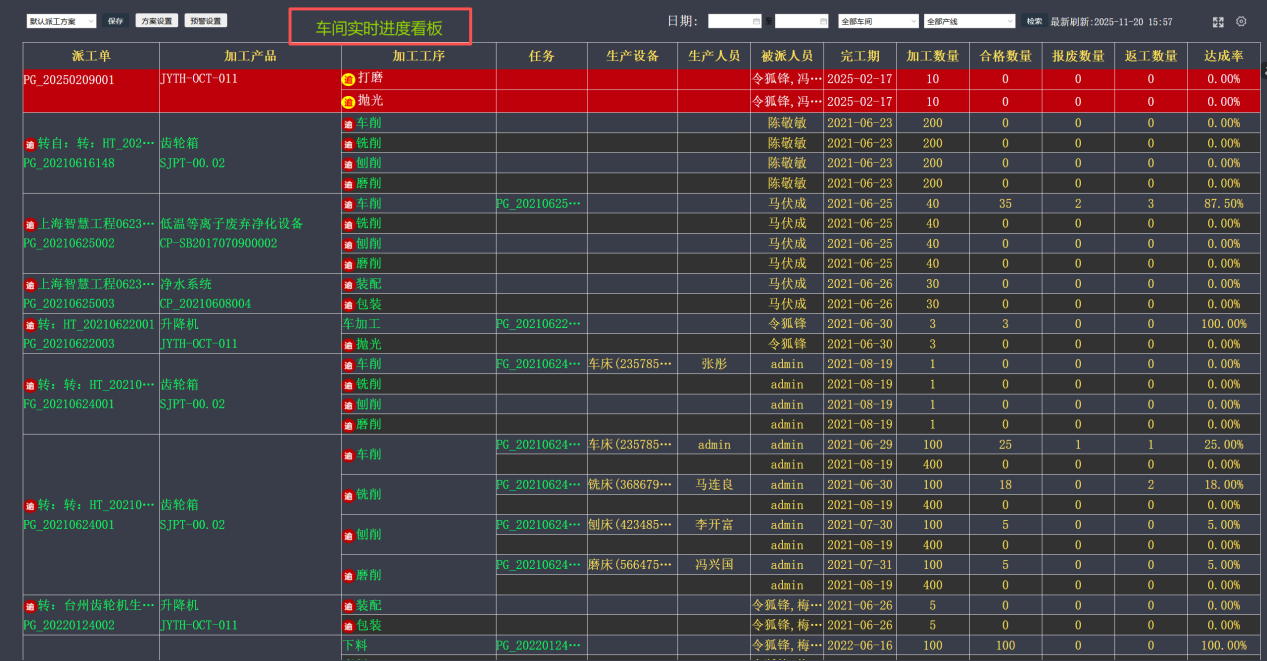Screen dimensions: 1267x661
Task: Expand the 全部产线 production line dropdown
Action: tap(968, 21)
